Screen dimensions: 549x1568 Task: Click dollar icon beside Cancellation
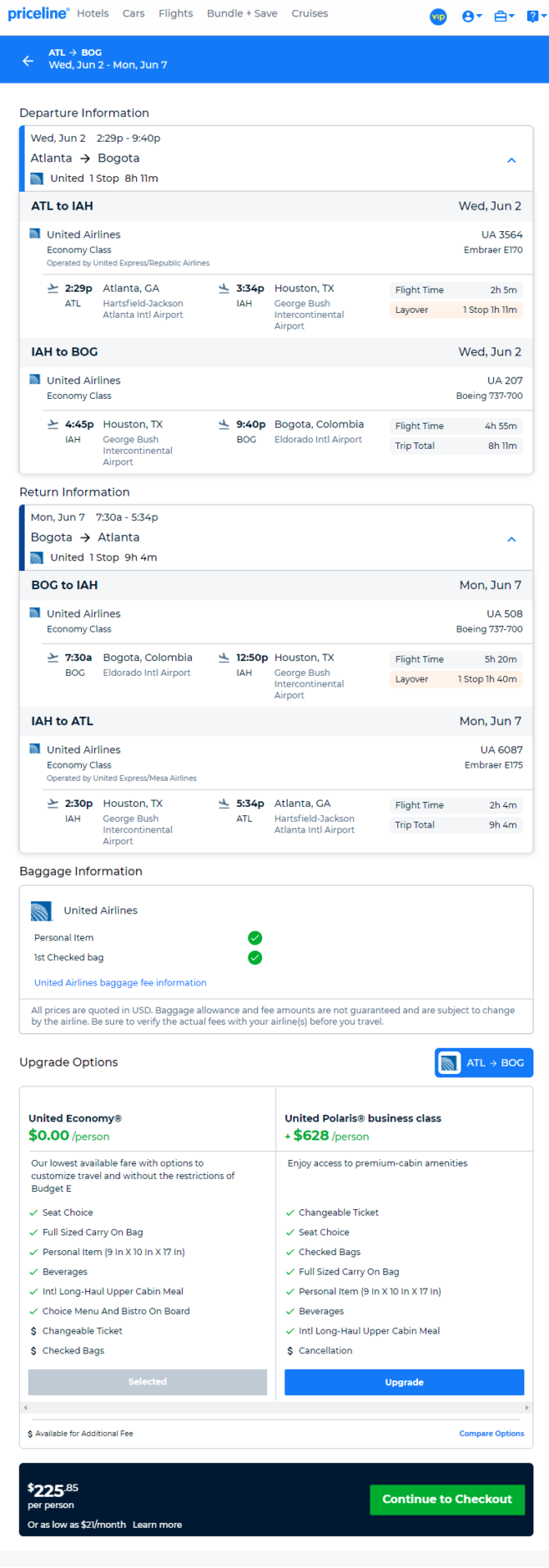[x=290, y=1352]
